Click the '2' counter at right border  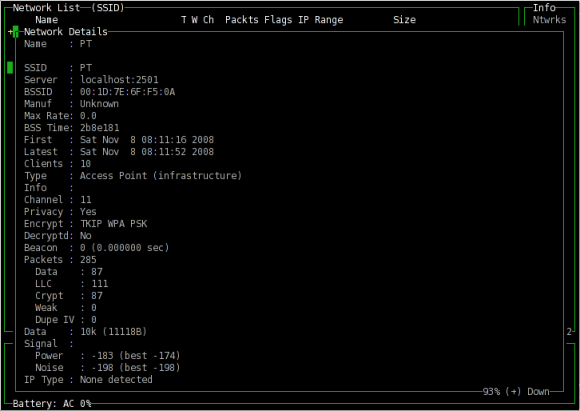(569, 332)
